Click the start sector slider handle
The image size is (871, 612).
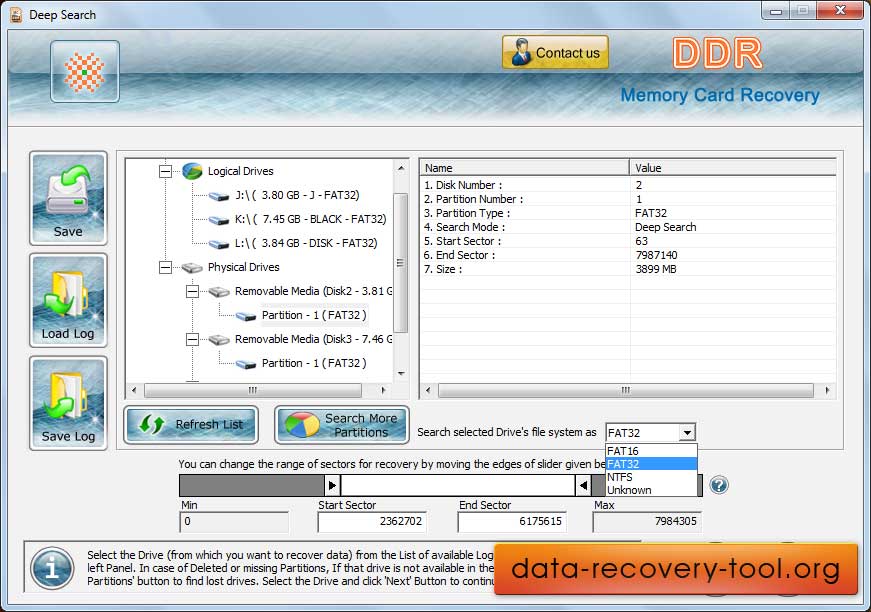(x=332, y=485)
